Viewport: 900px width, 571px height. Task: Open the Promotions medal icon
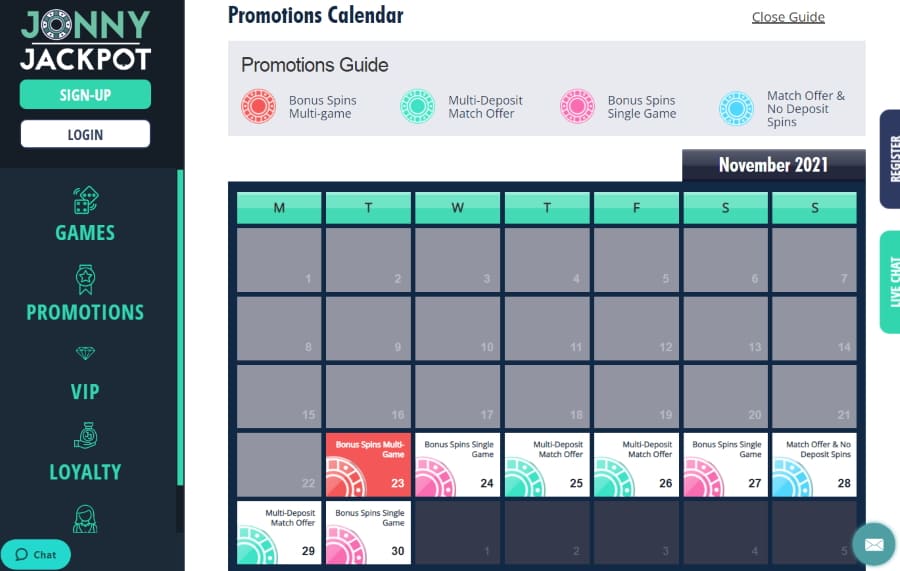click(86, 279)
